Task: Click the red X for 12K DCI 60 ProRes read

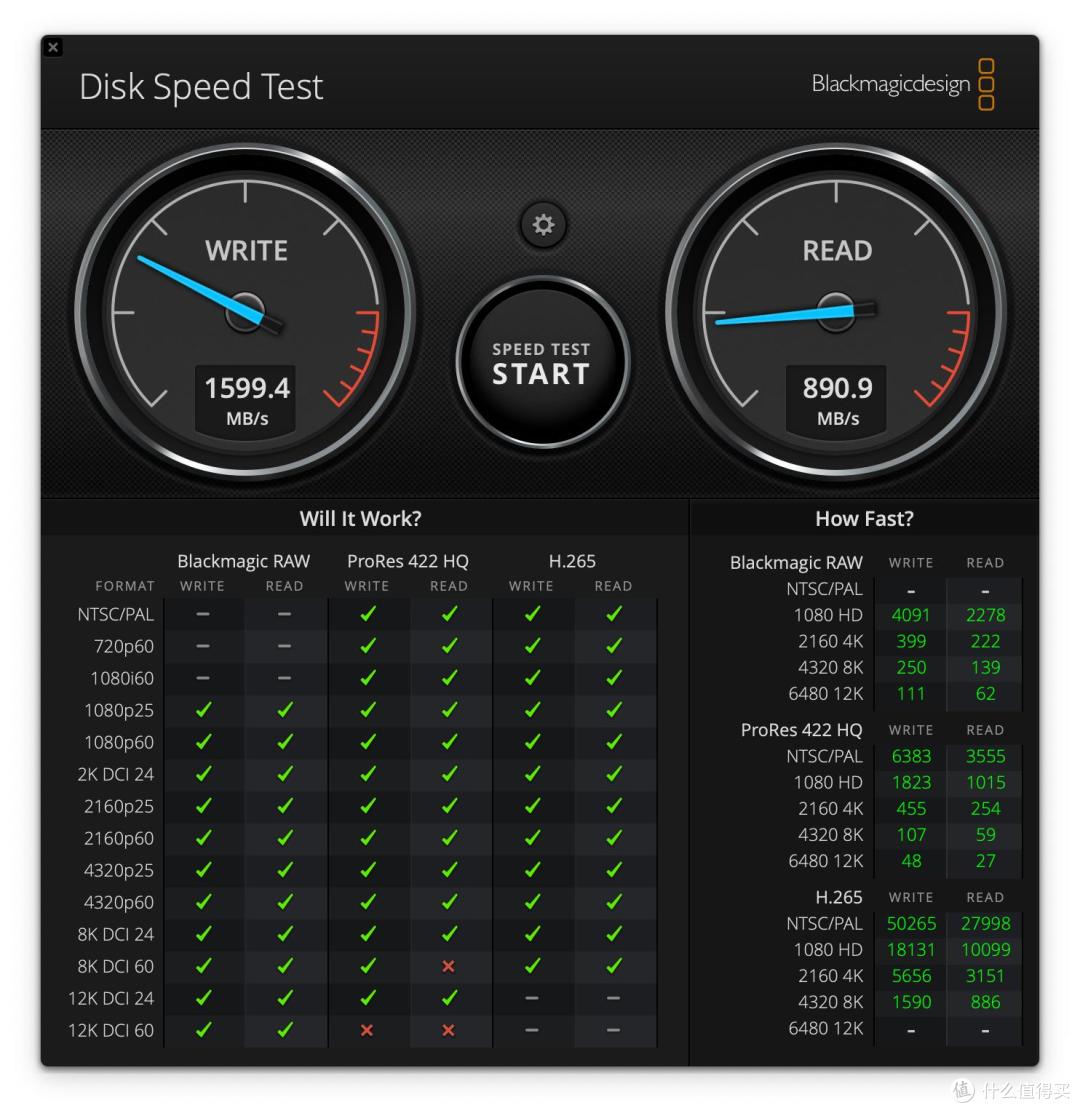Action: tap(448, 1030)
